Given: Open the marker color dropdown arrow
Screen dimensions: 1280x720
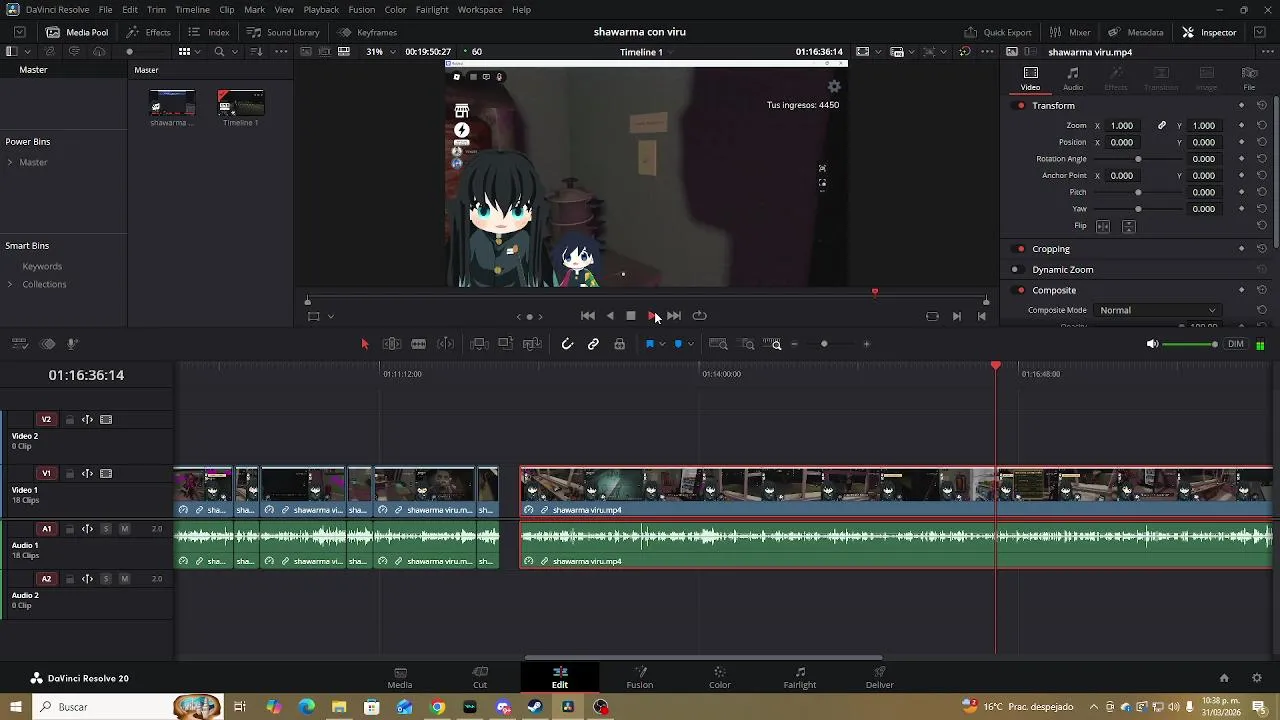Looking at the screenshot, I should (690, 344).
